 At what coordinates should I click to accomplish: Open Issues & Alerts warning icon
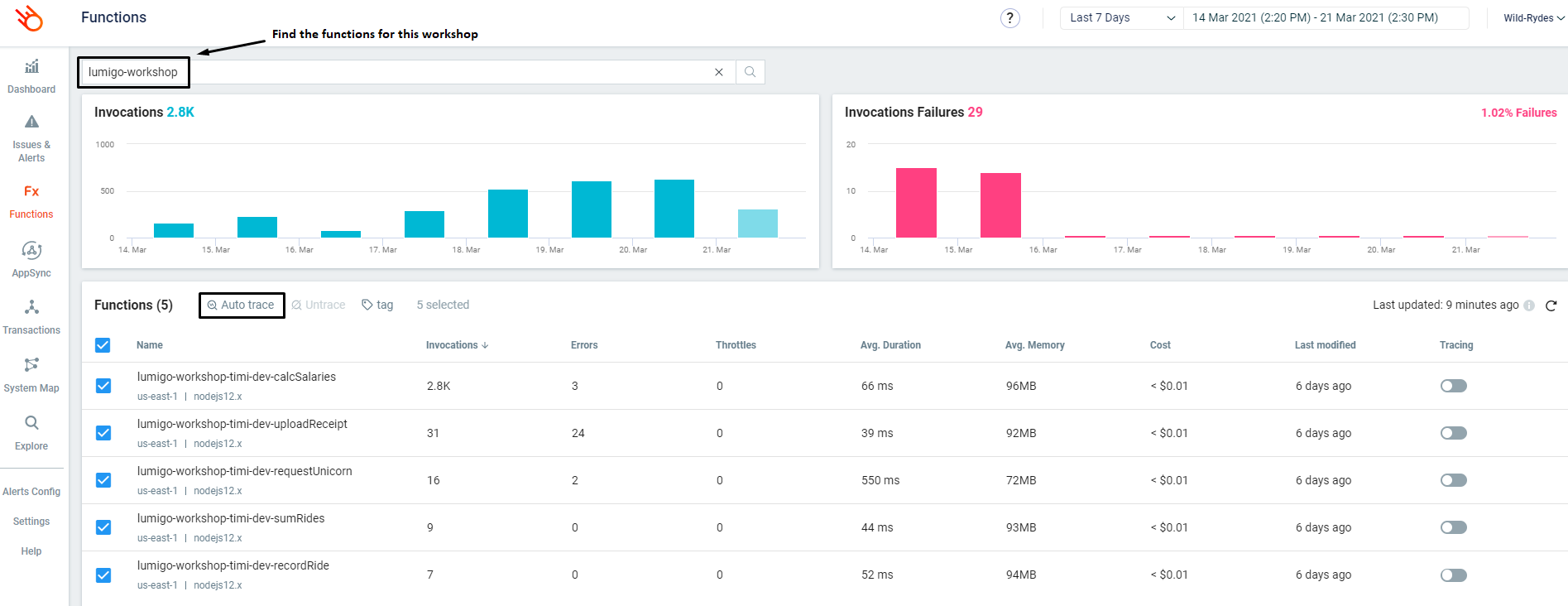click(x=31, y=122)
